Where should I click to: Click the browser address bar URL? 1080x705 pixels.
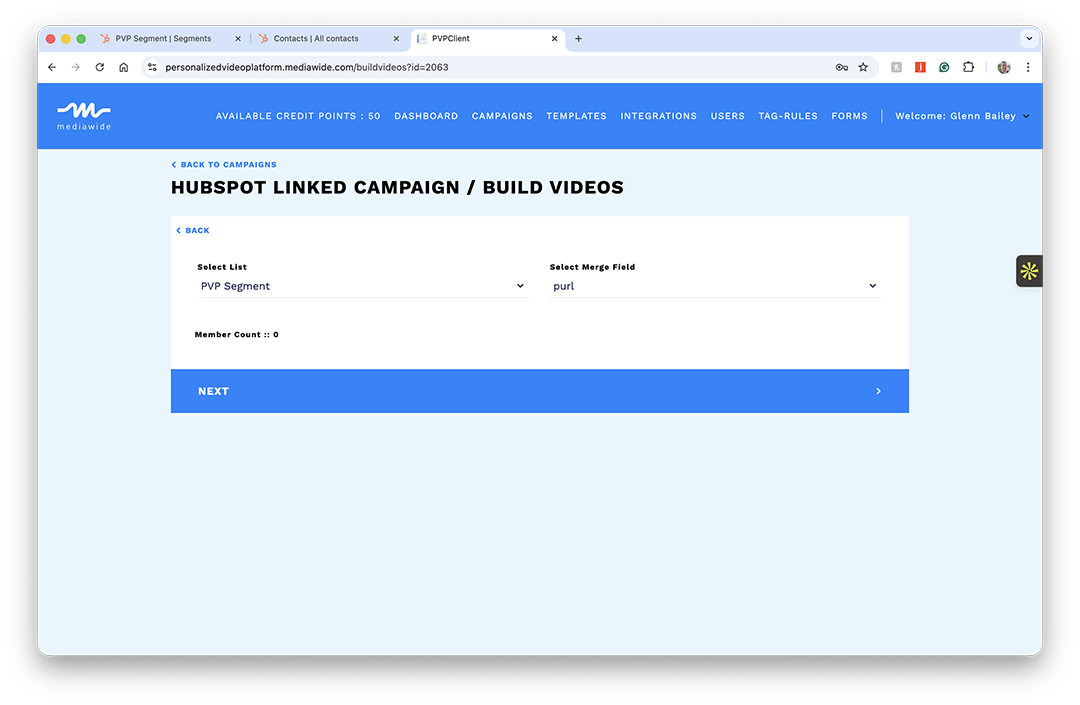pos(306,67)
